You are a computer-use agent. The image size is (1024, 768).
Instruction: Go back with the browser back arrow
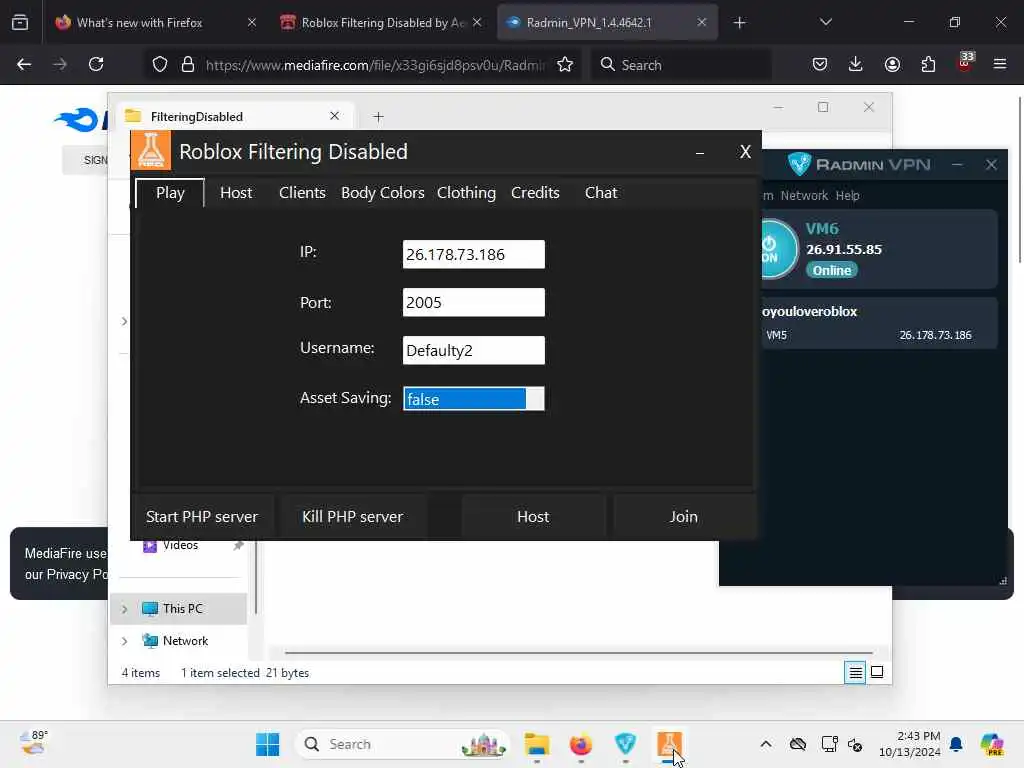coord(24,64)
